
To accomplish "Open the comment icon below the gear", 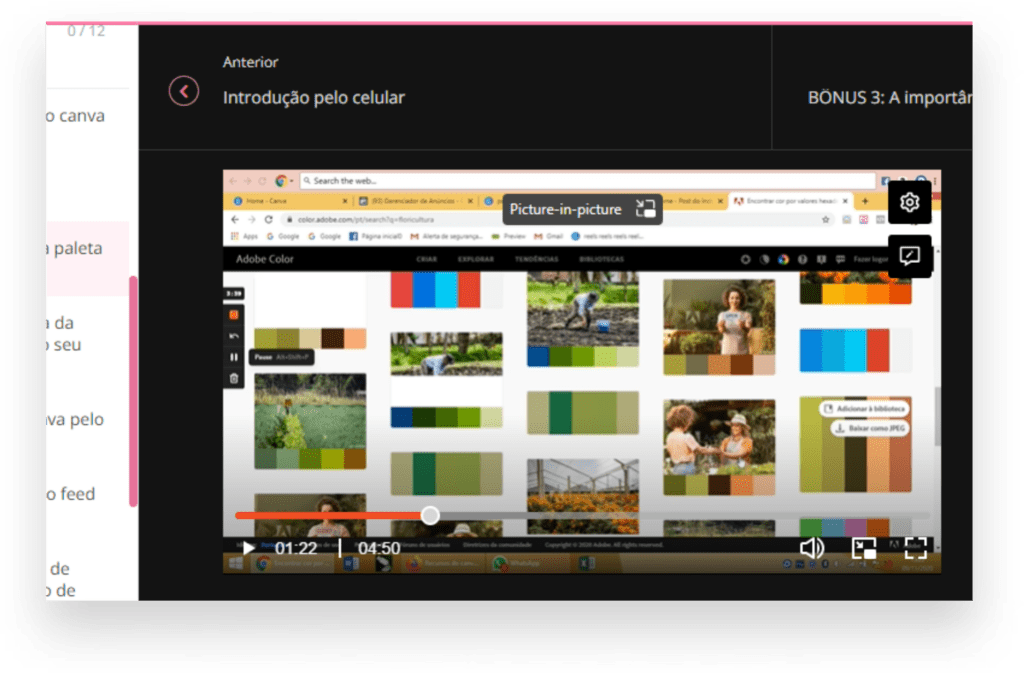I will click(x=909, y=256).
